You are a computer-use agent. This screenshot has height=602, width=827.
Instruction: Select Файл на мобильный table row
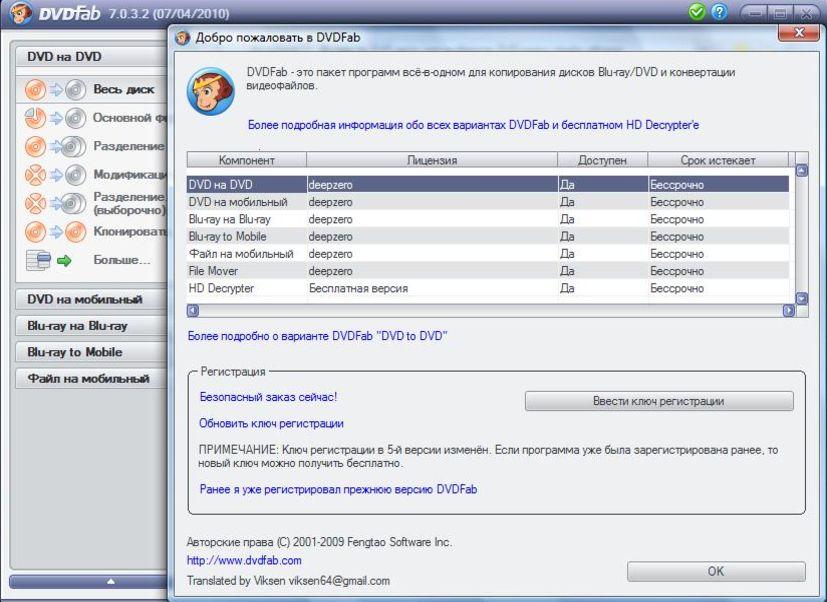point(488,254)
